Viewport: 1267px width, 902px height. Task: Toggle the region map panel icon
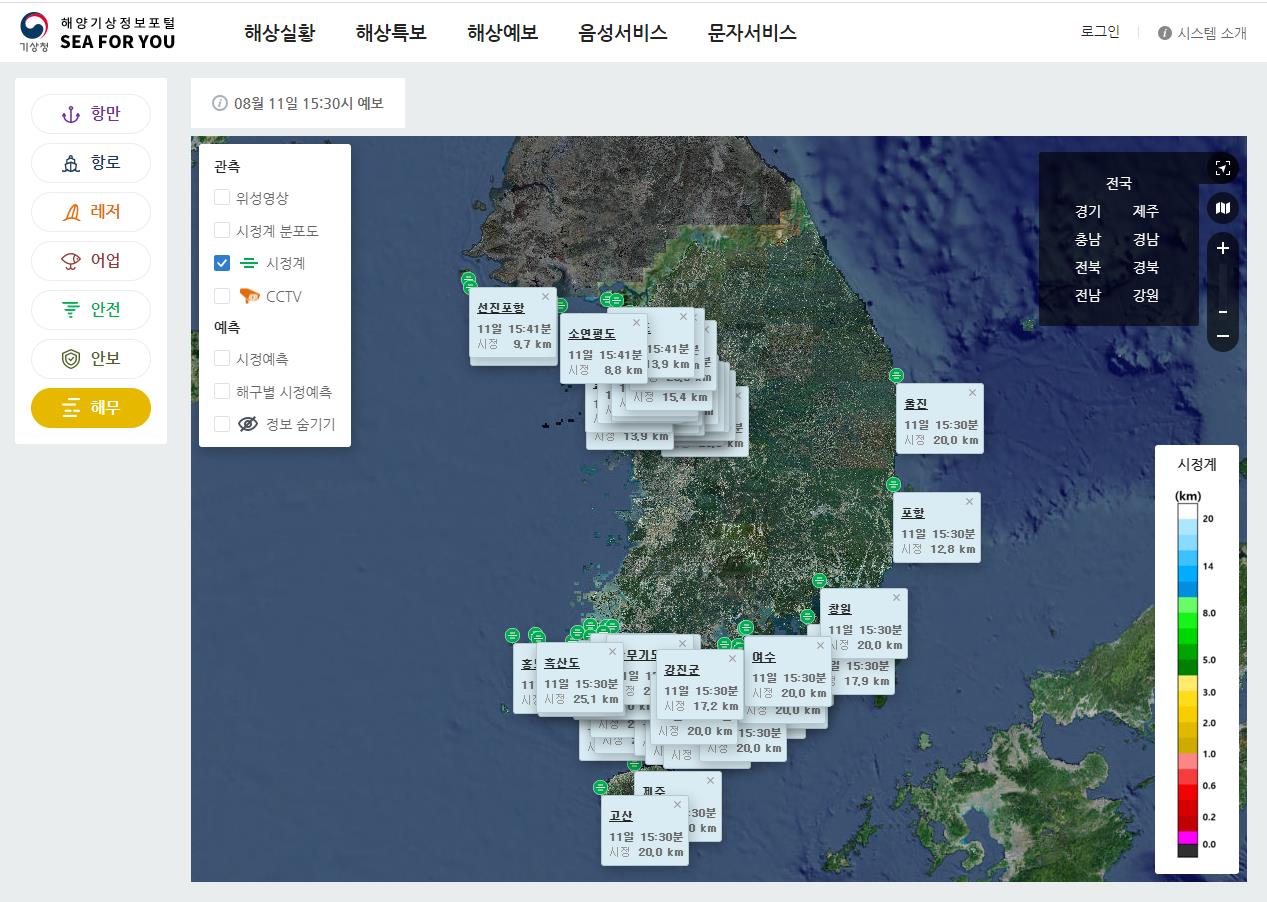coord(1222,208)
